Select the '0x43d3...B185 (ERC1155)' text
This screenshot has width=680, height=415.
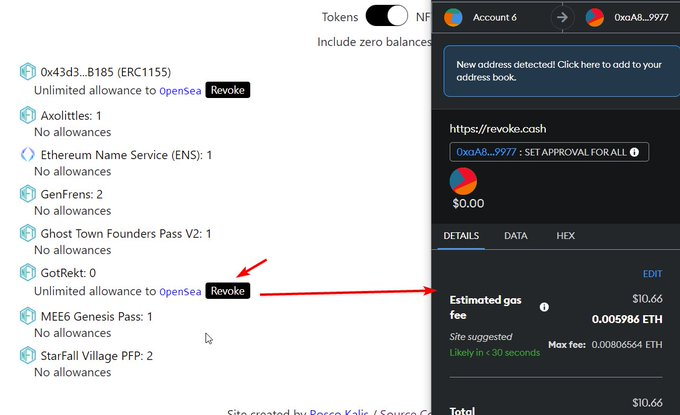pos(106,72)
